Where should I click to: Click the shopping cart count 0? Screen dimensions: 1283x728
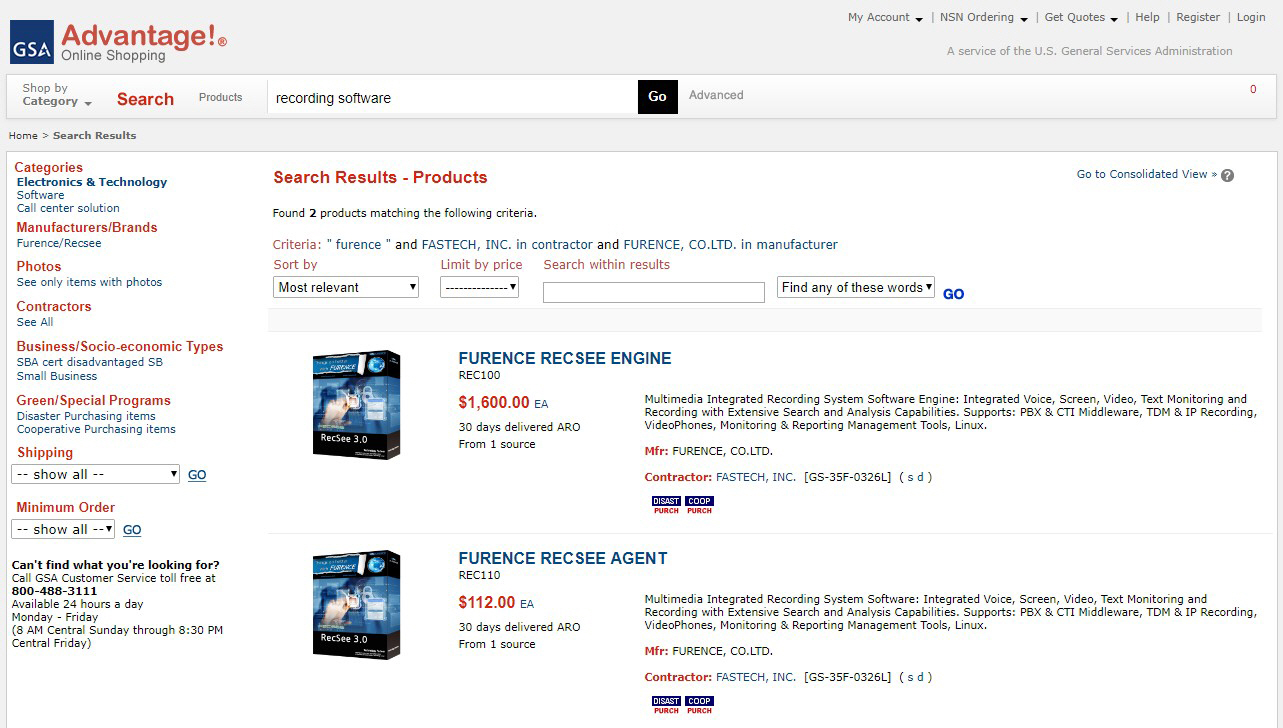point(1253,89)
